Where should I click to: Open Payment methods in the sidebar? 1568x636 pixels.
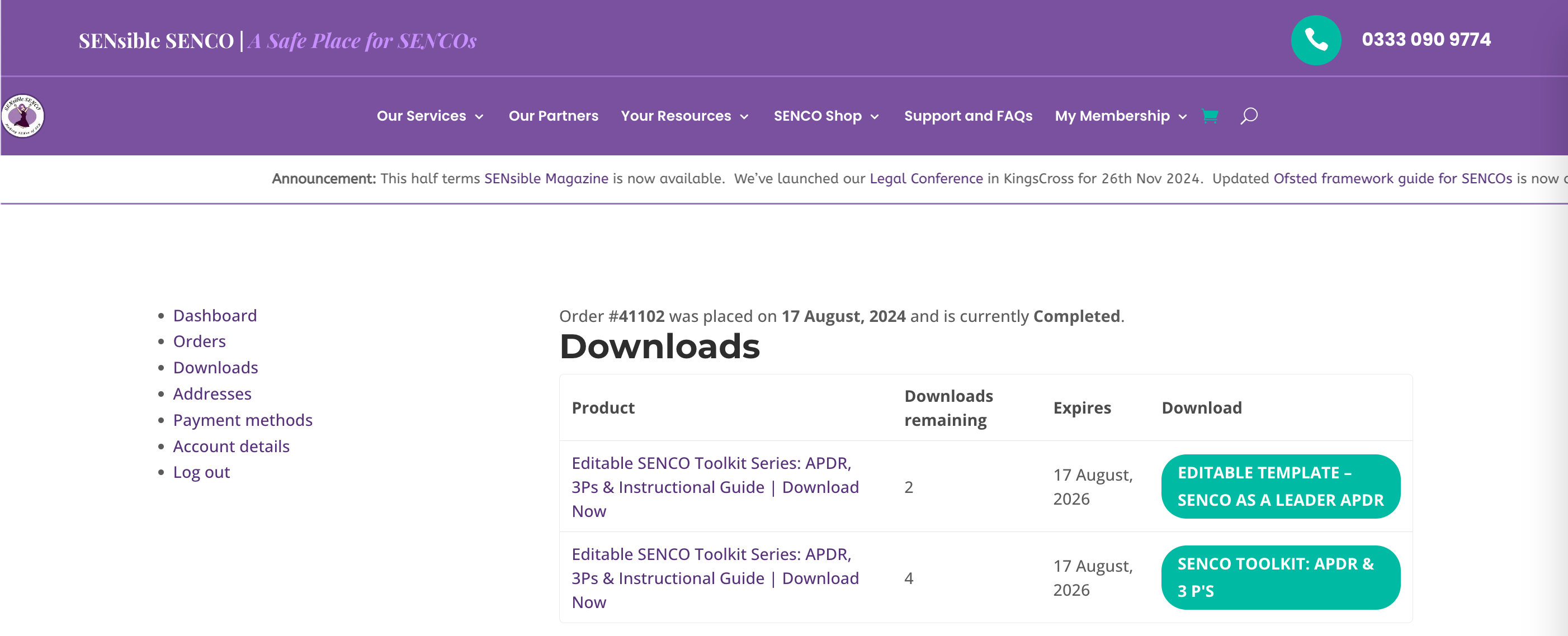(x=242, y=420)
